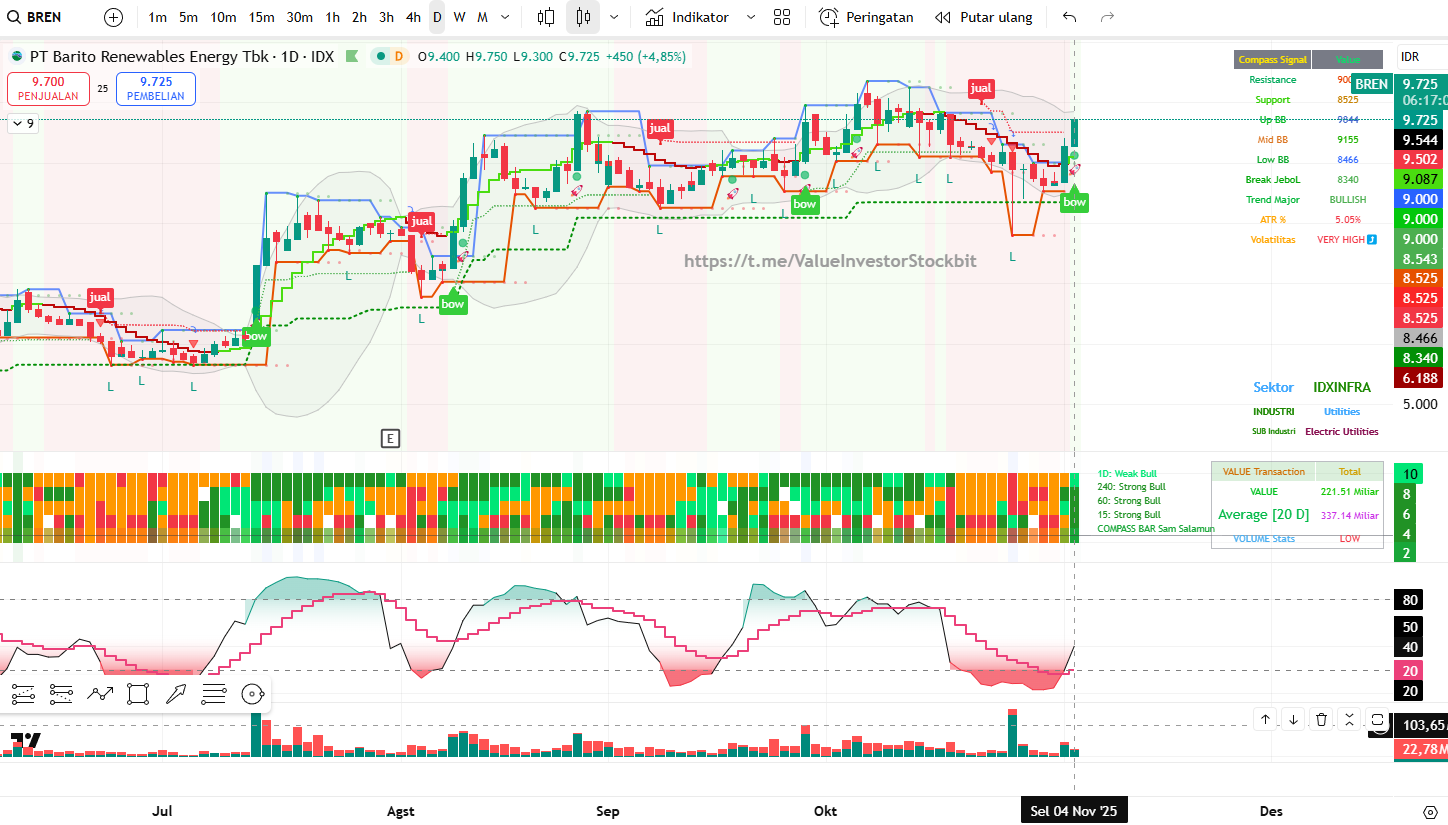Click the red PENJUALAN sell button
The image size is (1448, 825).
pos(48,89)
